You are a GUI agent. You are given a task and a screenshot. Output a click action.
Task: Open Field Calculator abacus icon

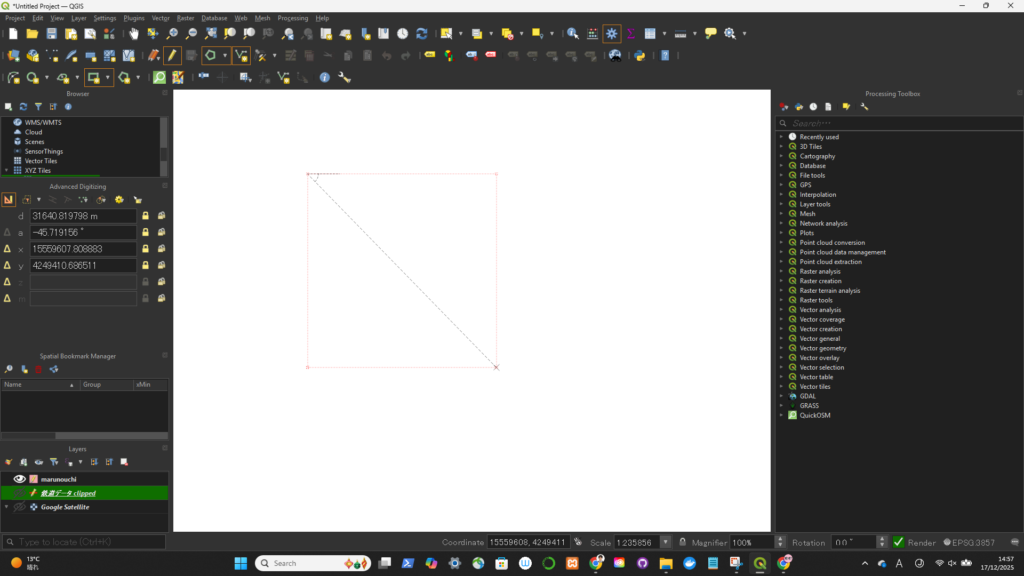pyautogui.click(x=592, y=33)
